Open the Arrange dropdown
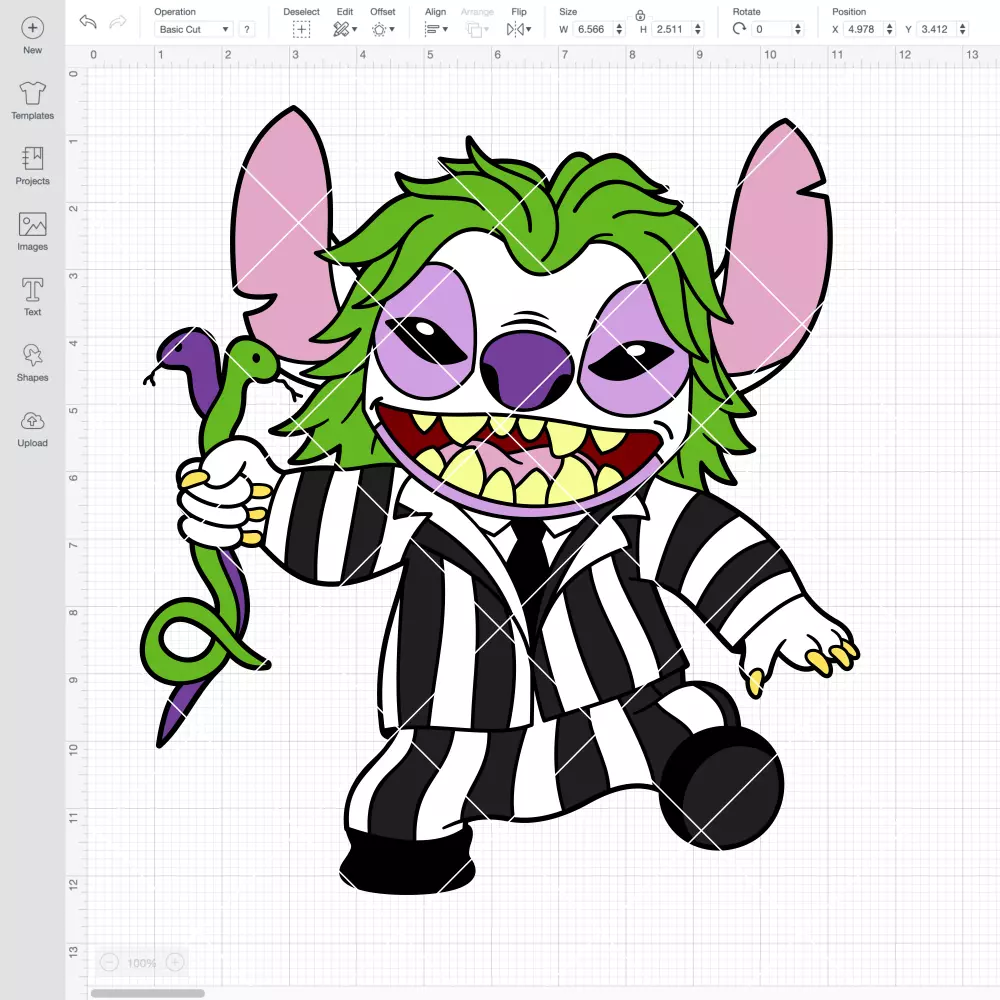 [x=477, y=29]
